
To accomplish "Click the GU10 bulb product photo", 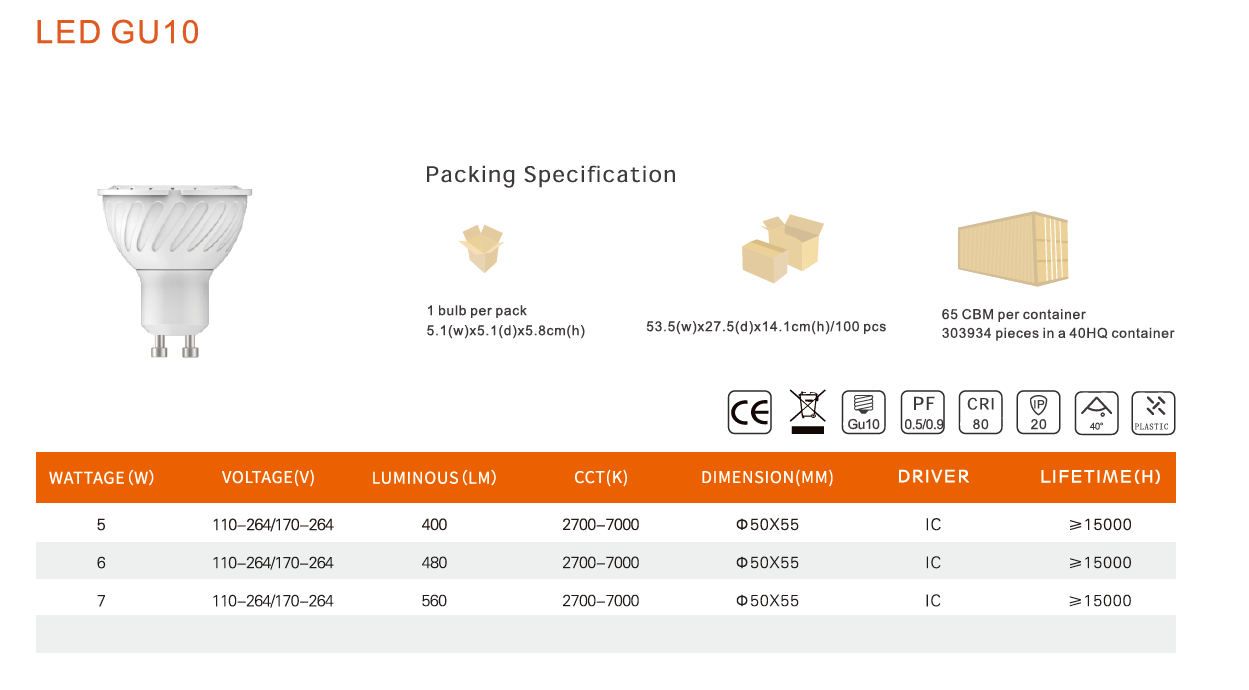I will (x=174, y=270).
